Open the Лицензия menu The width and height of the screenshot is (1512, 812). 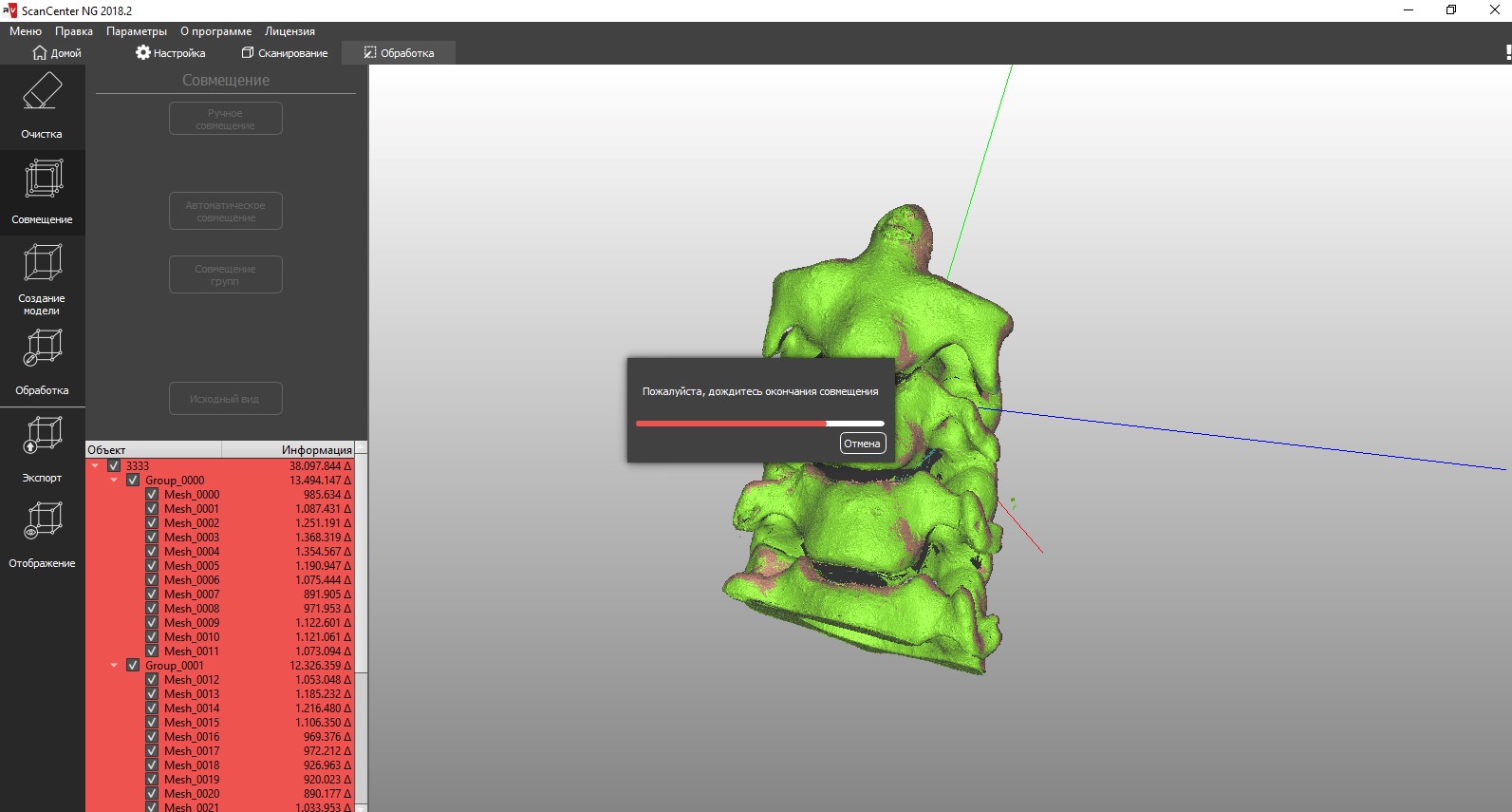(x=289, y=31)
